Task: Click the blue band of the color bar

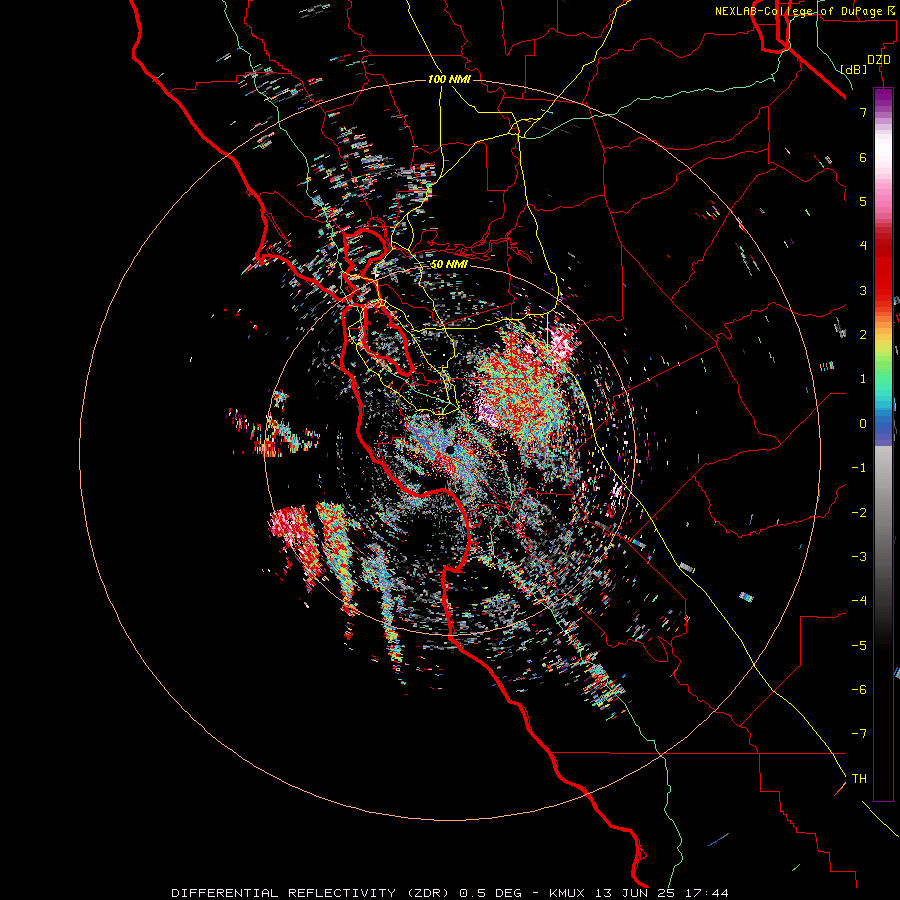Action: click(883, 426)
